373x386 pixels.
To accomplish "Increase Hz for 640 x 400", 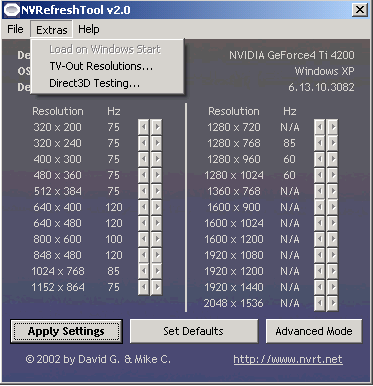I will click(156, 207).
